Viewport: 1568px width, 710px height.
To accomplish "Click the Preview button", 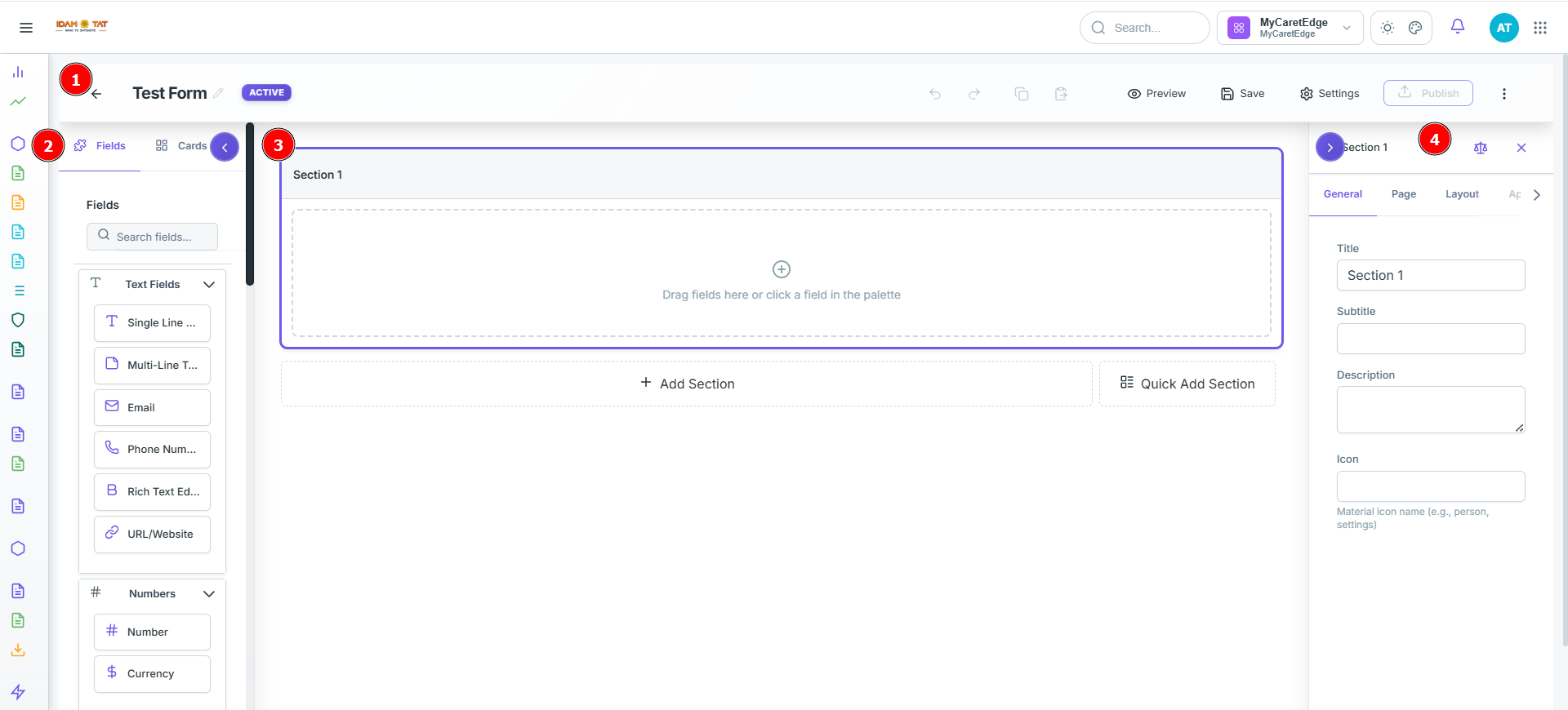I will [1156, 94].
